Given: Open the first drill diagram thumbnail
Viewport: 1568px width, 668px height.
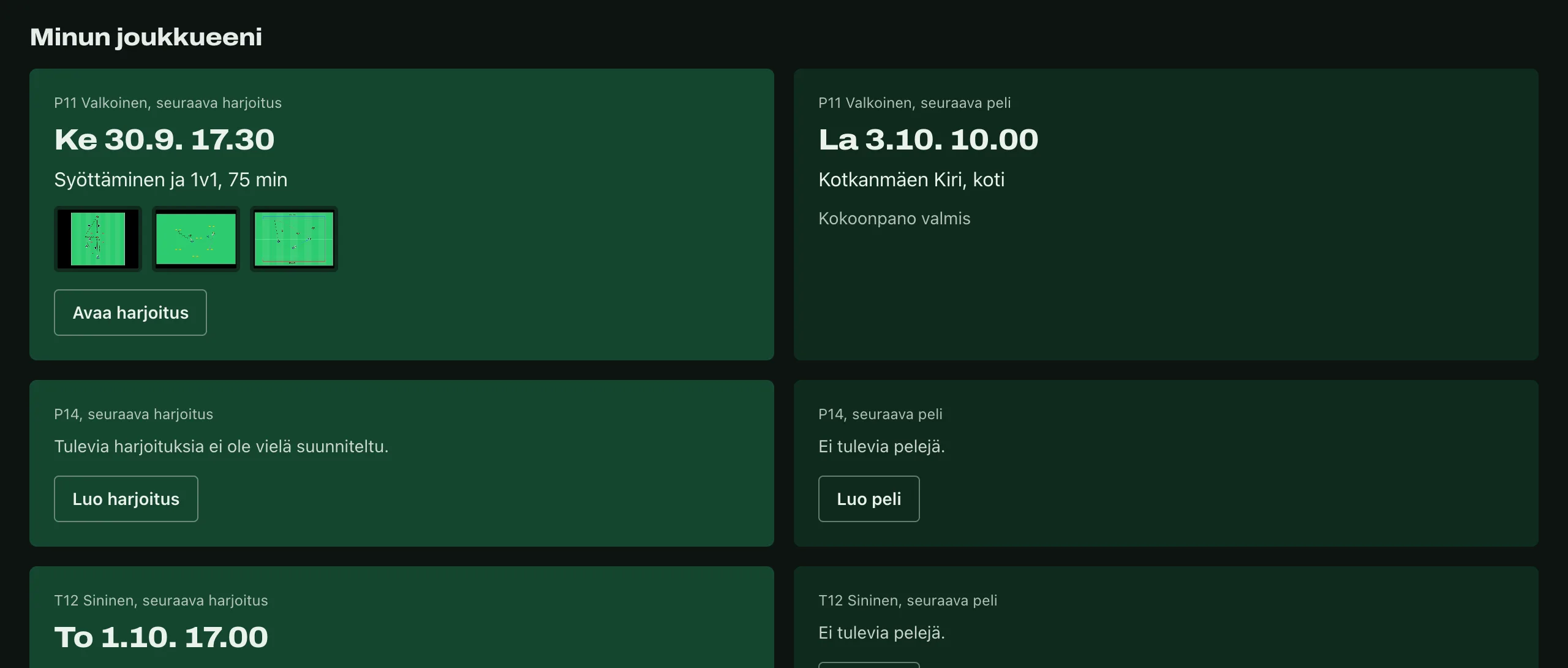Looking at the screenshot, I should tap(98, 239).
